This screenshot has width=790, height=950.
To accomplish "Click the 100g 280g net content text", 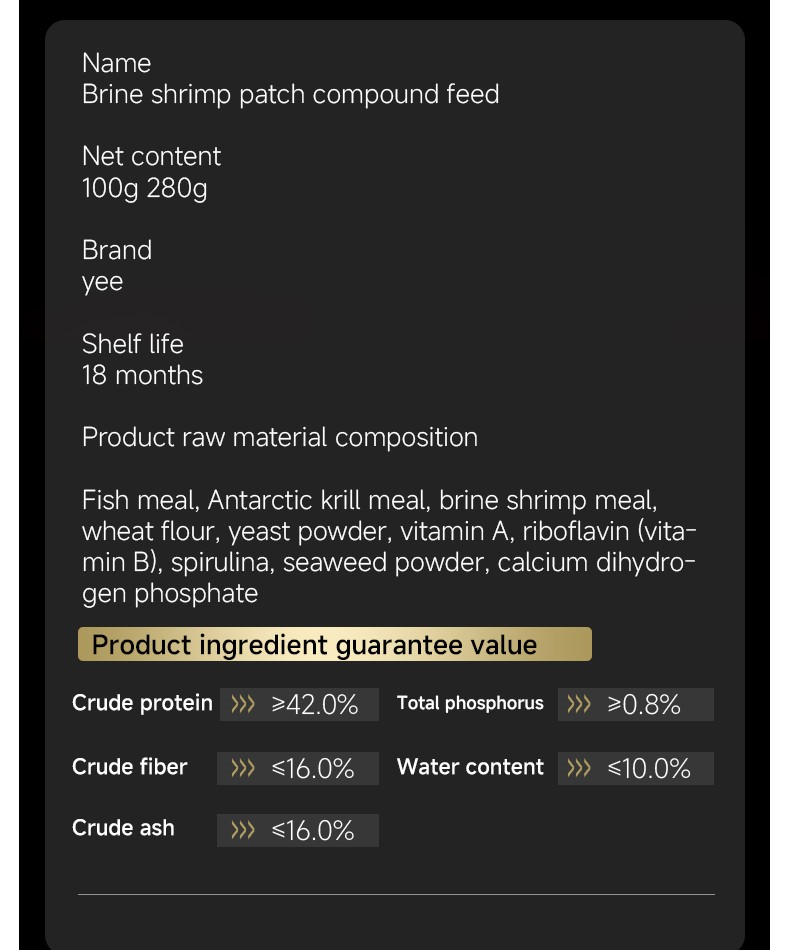I will click(145, 188).
